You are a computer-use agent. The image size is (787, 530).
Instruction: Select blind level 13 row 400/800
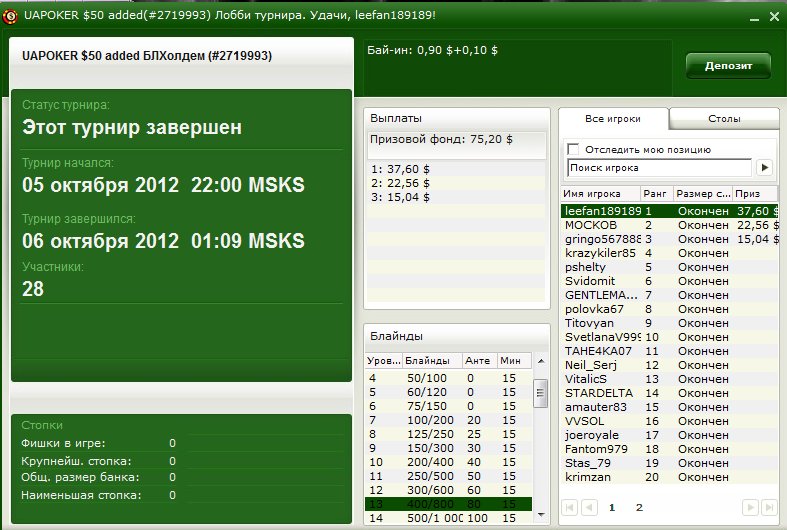(x=449, y=504)
